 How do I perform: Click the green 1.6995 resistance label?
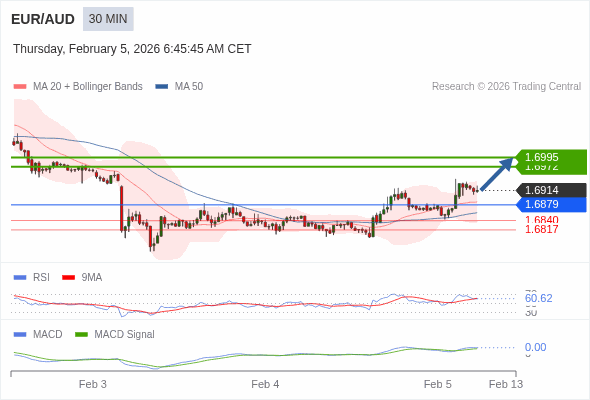click(551, 157)
